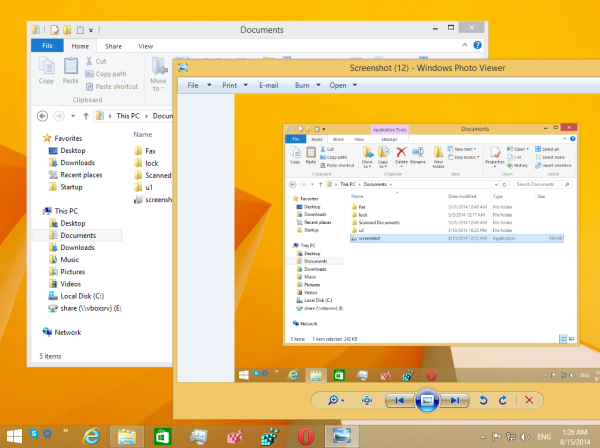Rotate photo clockwise
This screenshot has width=600, height=448.
(x=503, y=400)
